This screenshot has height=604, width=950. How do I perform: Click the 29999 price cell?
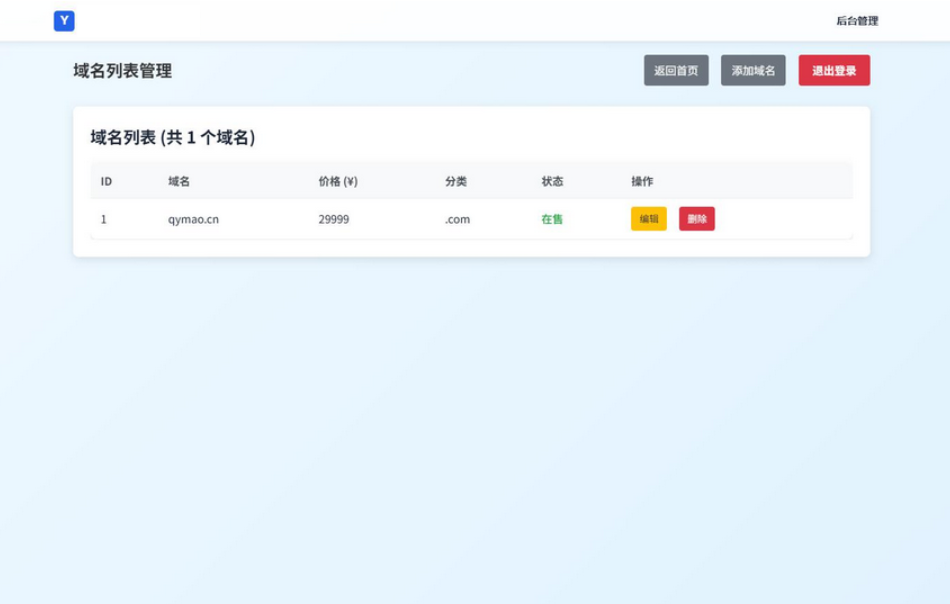click(x=334, y=219)
